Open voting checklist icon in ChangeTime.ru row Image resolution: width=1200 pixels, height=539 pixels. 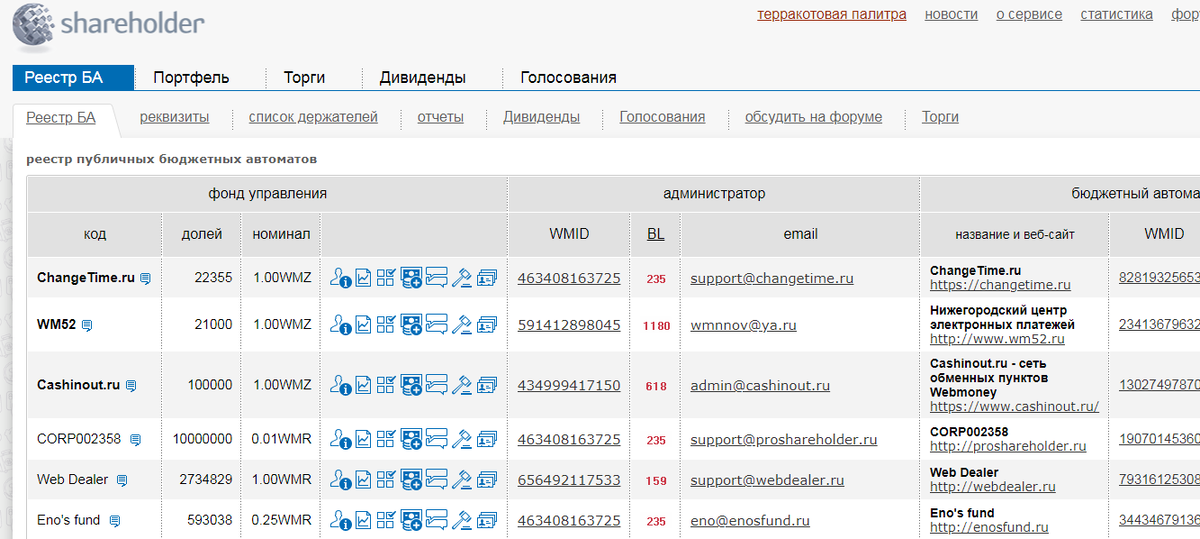386,278
